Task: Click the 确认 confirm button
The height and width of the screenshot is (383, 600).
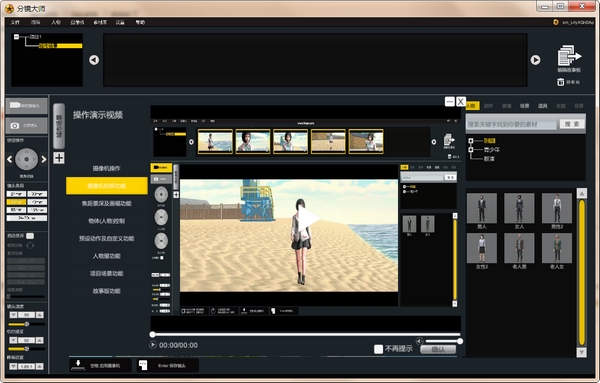Action: pos(438,349)
